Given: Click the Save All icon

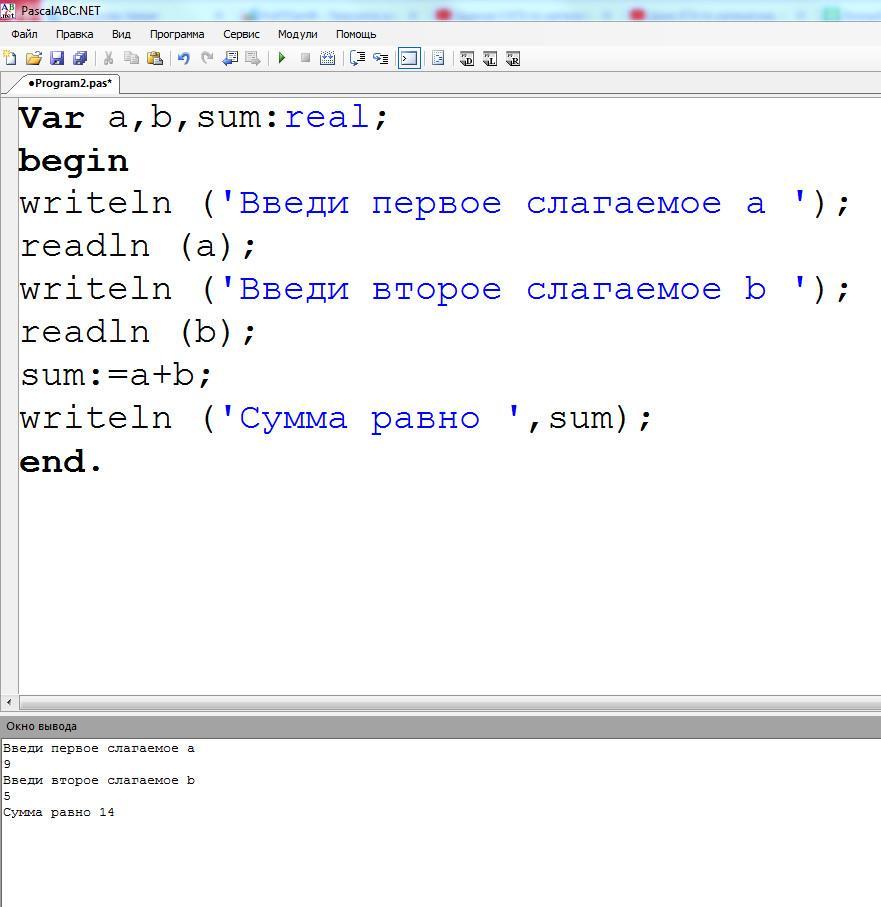Looking at the screenshot, I should 80,59.
